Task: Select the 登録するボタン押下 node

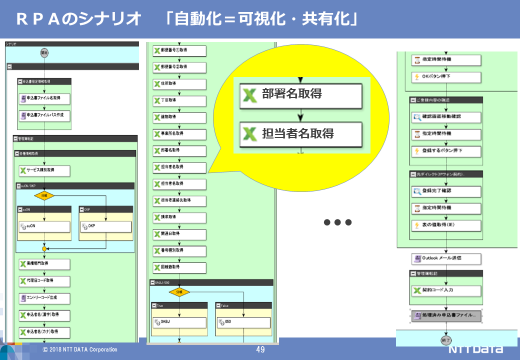Action: coord(446,151)
